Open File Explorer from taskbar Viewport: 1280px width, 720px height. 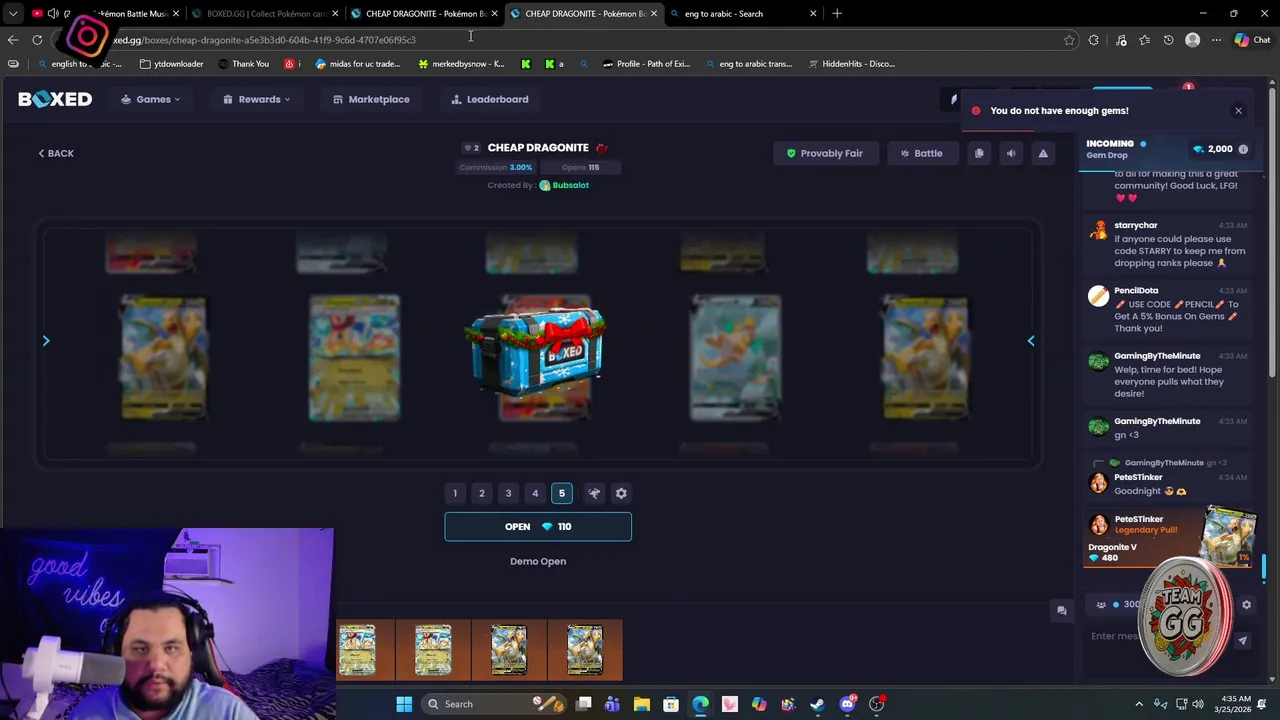[642, 704]
